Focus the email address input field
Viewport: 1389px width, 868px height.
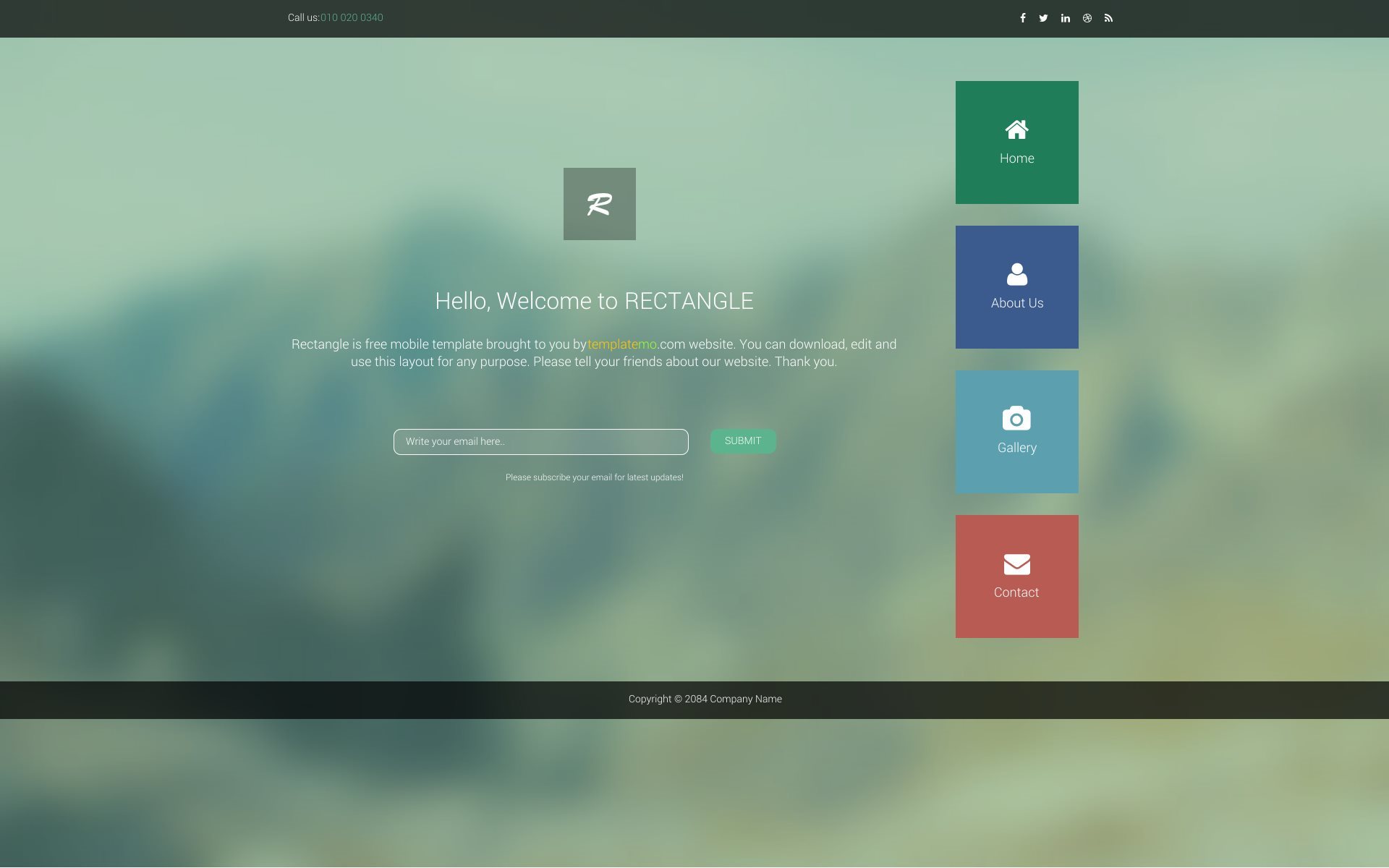click(540, 442)
